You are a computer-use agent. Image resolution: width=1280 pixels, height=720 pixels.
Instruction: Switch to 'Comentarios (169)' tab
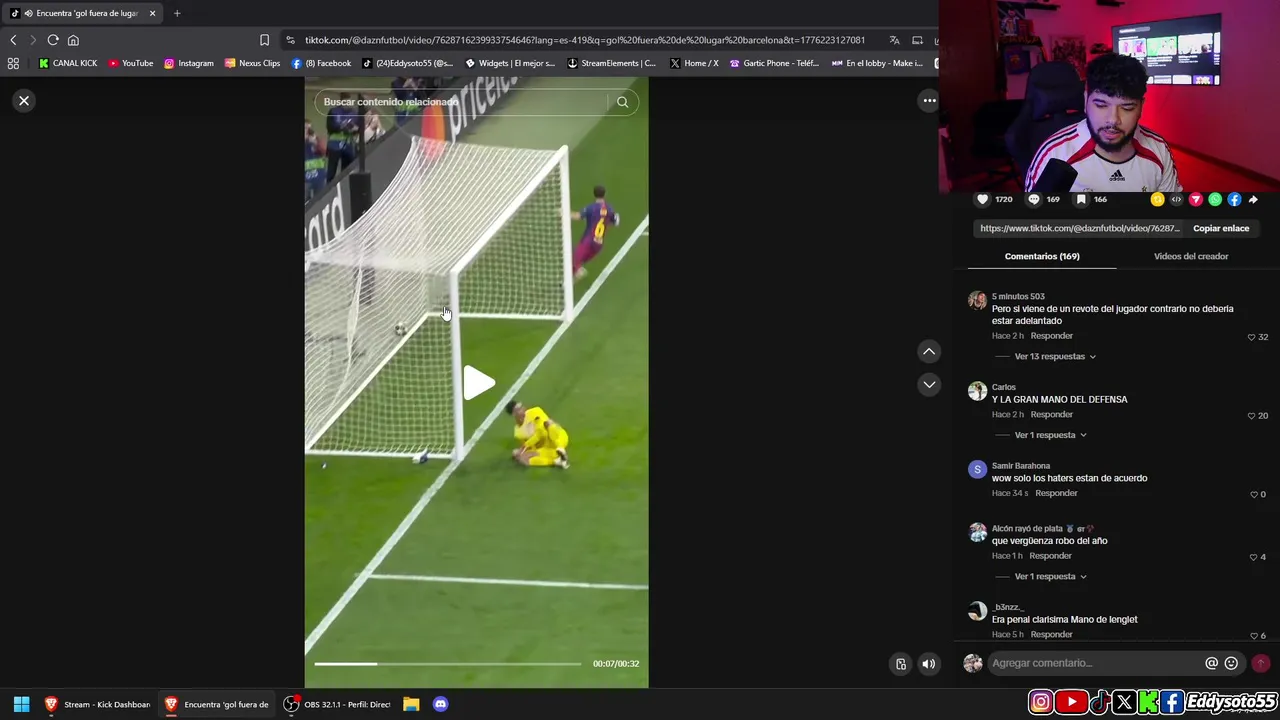[1042, 256]
